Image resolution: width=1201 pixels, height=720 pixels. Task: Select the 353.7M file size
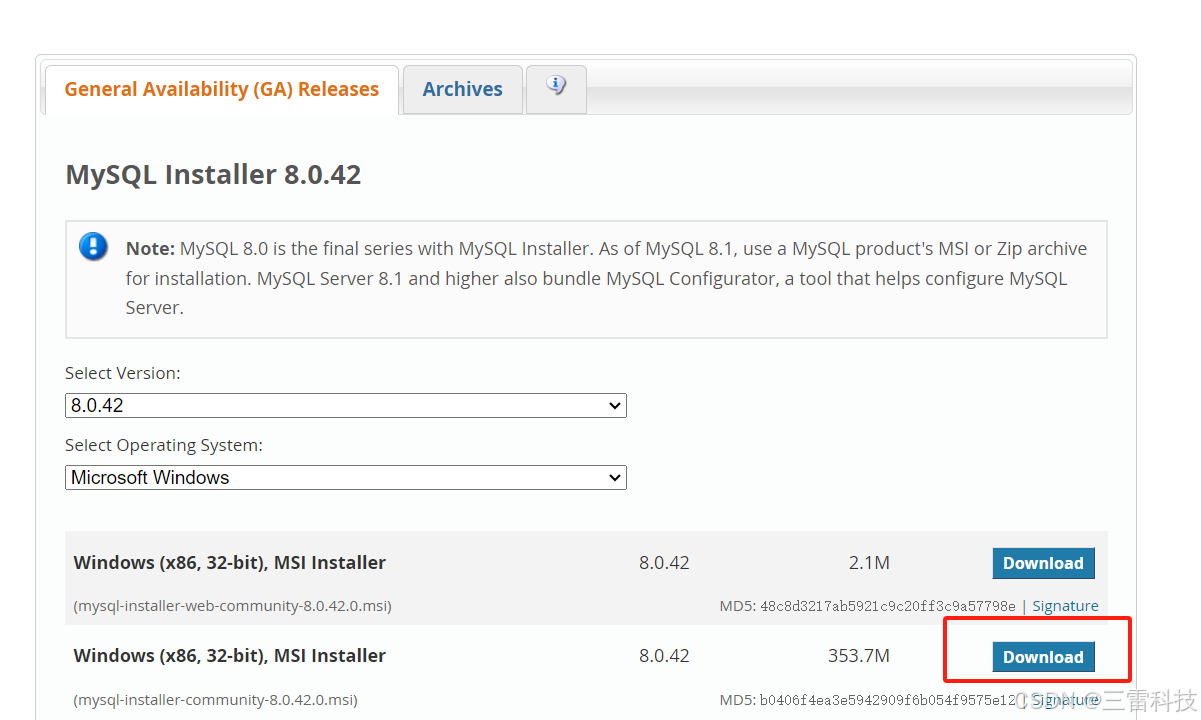tap(859, 656)
